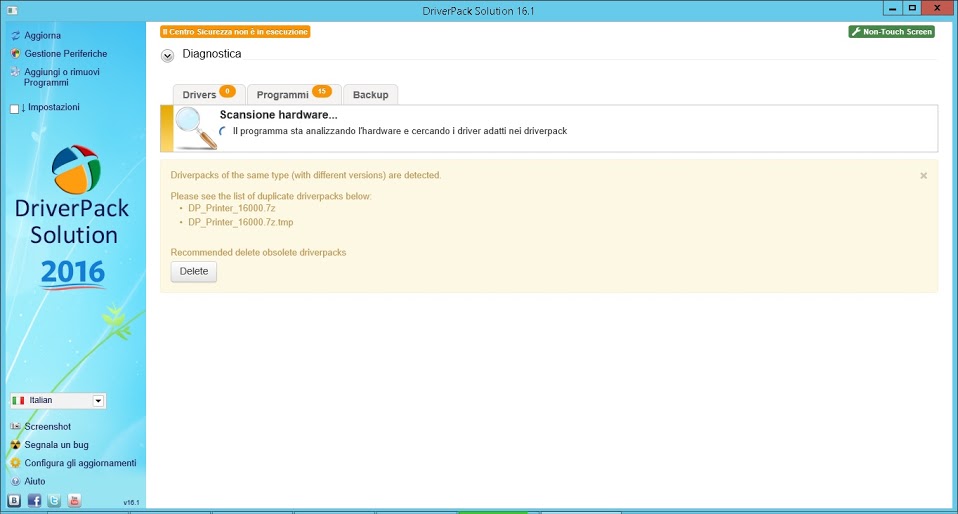Toggle the Impostazioni checkbox
Screen dimensions: 958x514
(15, 109)
